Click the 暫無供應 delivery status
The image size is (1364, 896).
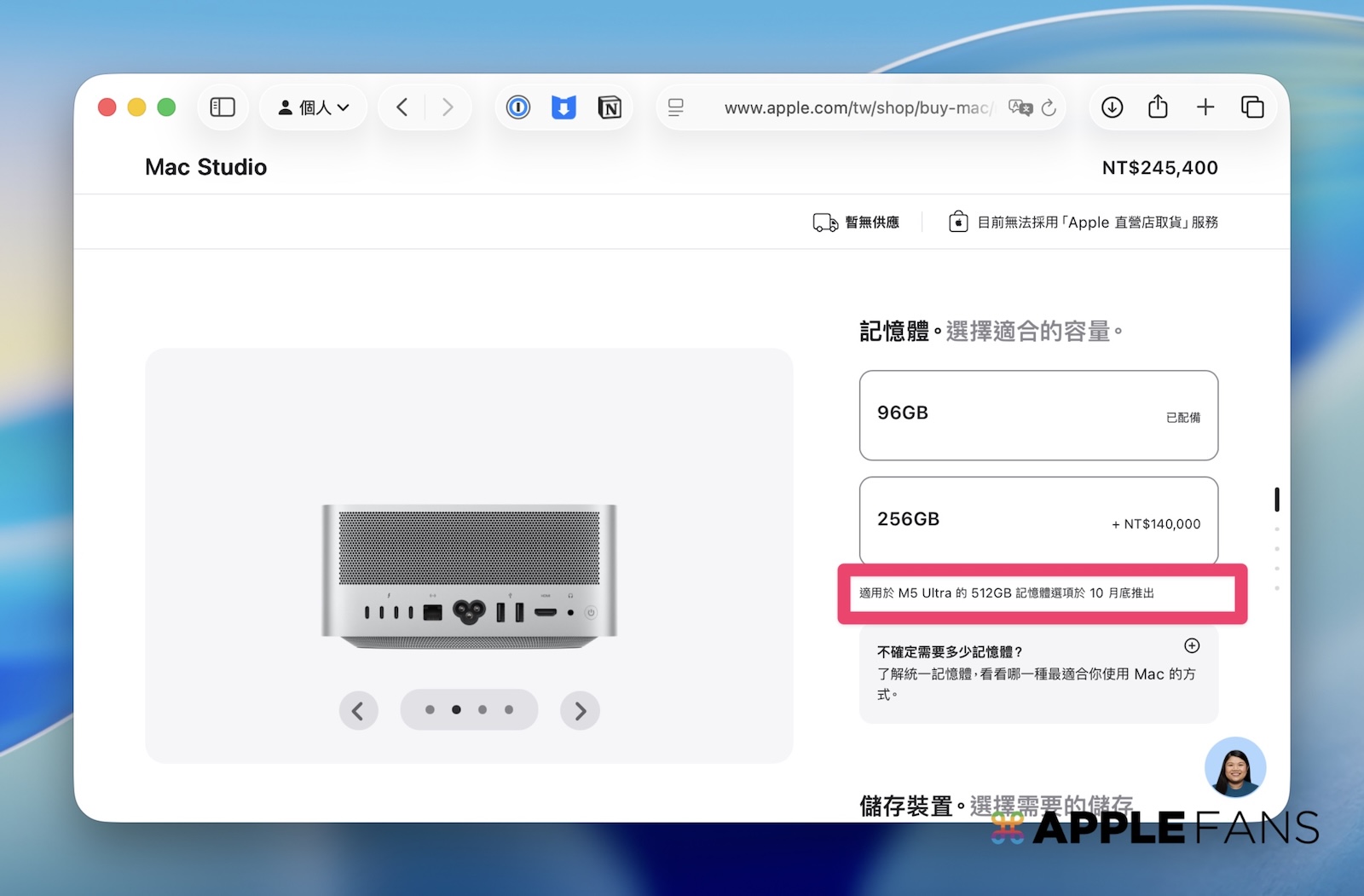tap(872, 223)
